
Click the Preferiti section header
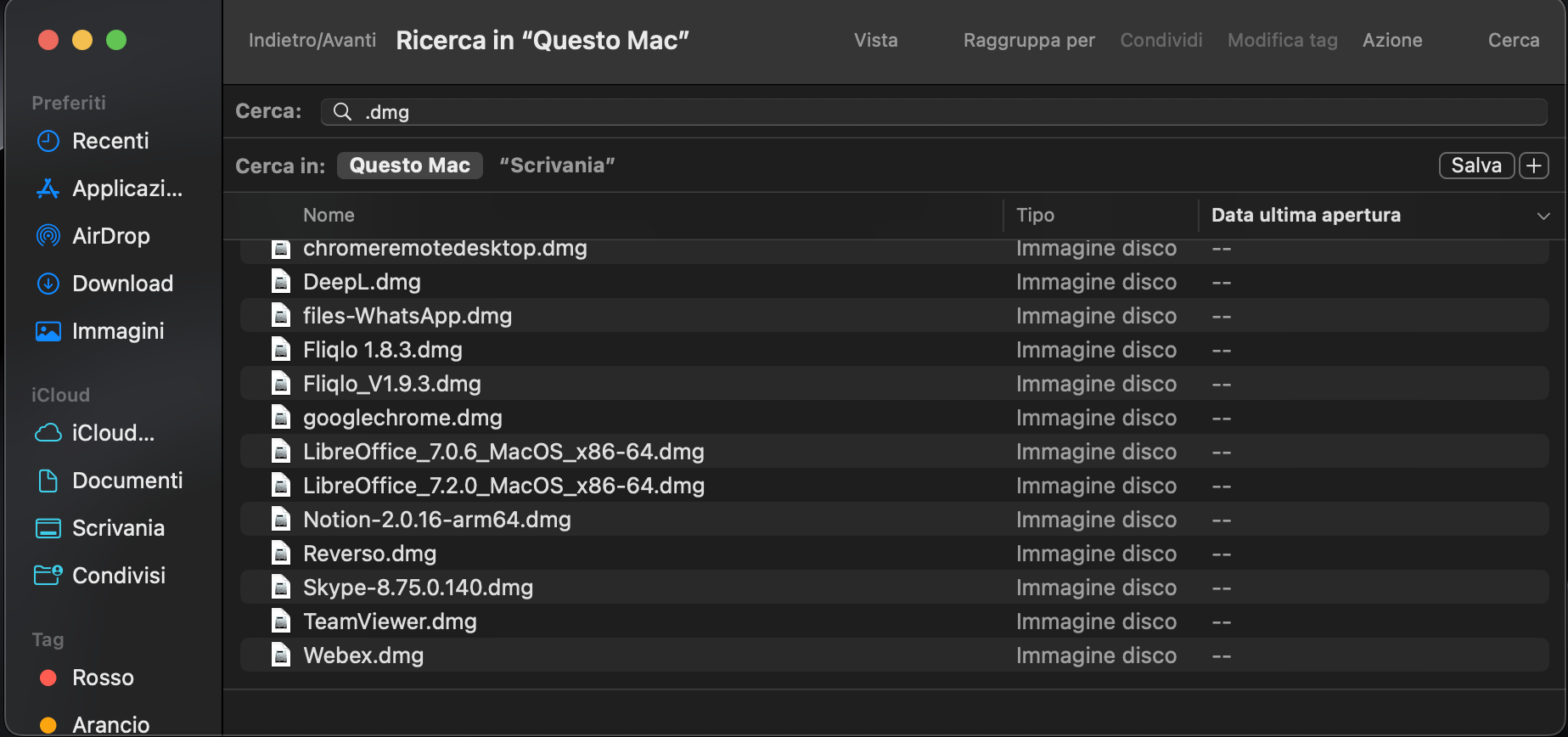pos(69,103)
